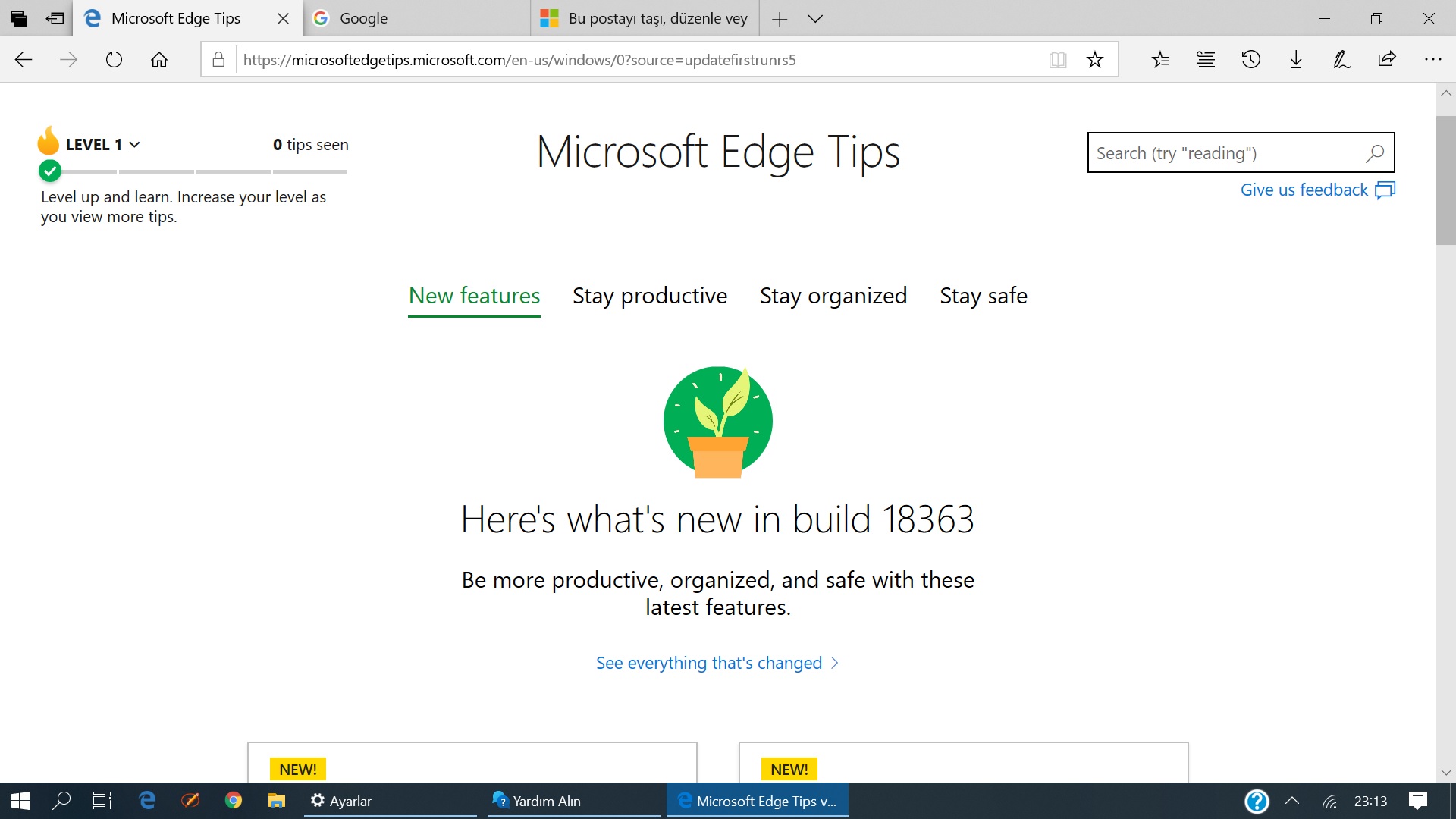Open the Favorites hub

tap(1160, 60)
